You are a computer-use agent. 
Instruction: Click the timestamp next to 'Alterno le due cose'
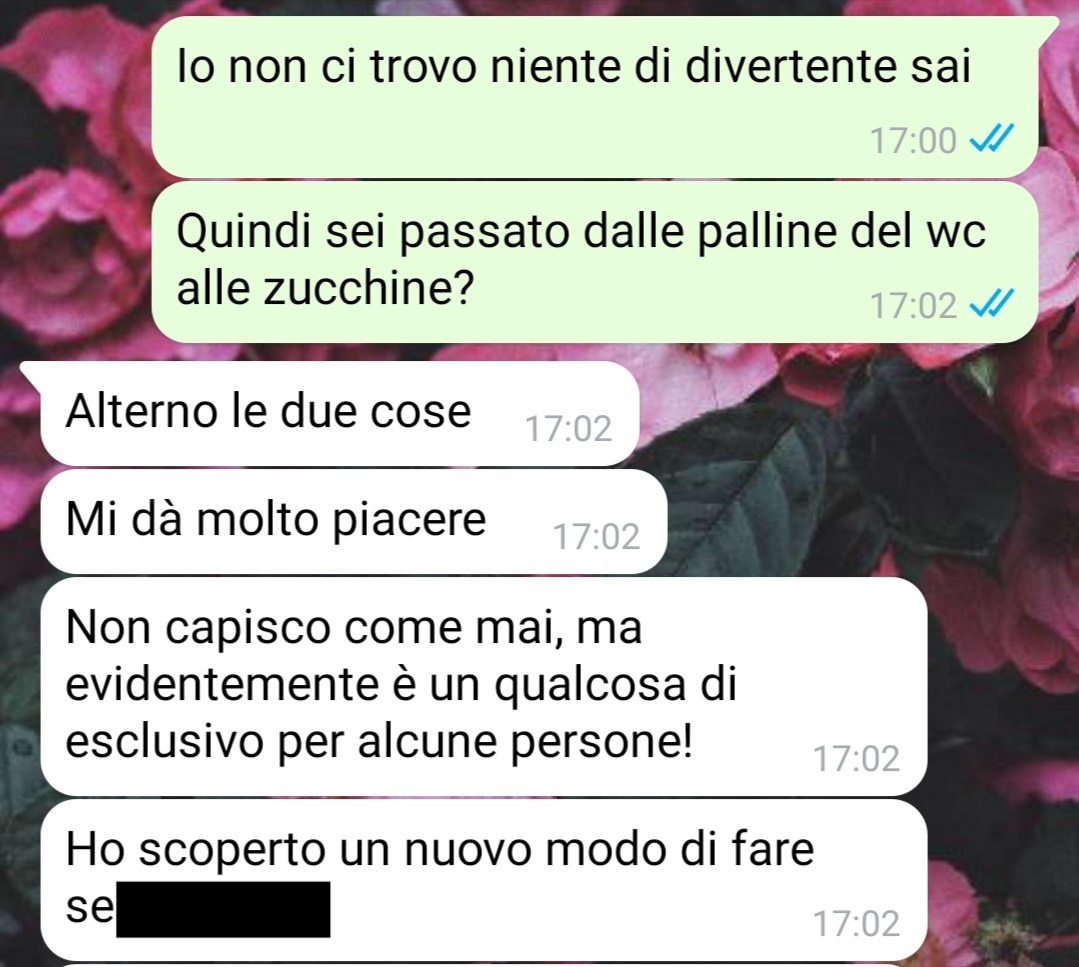568,428
